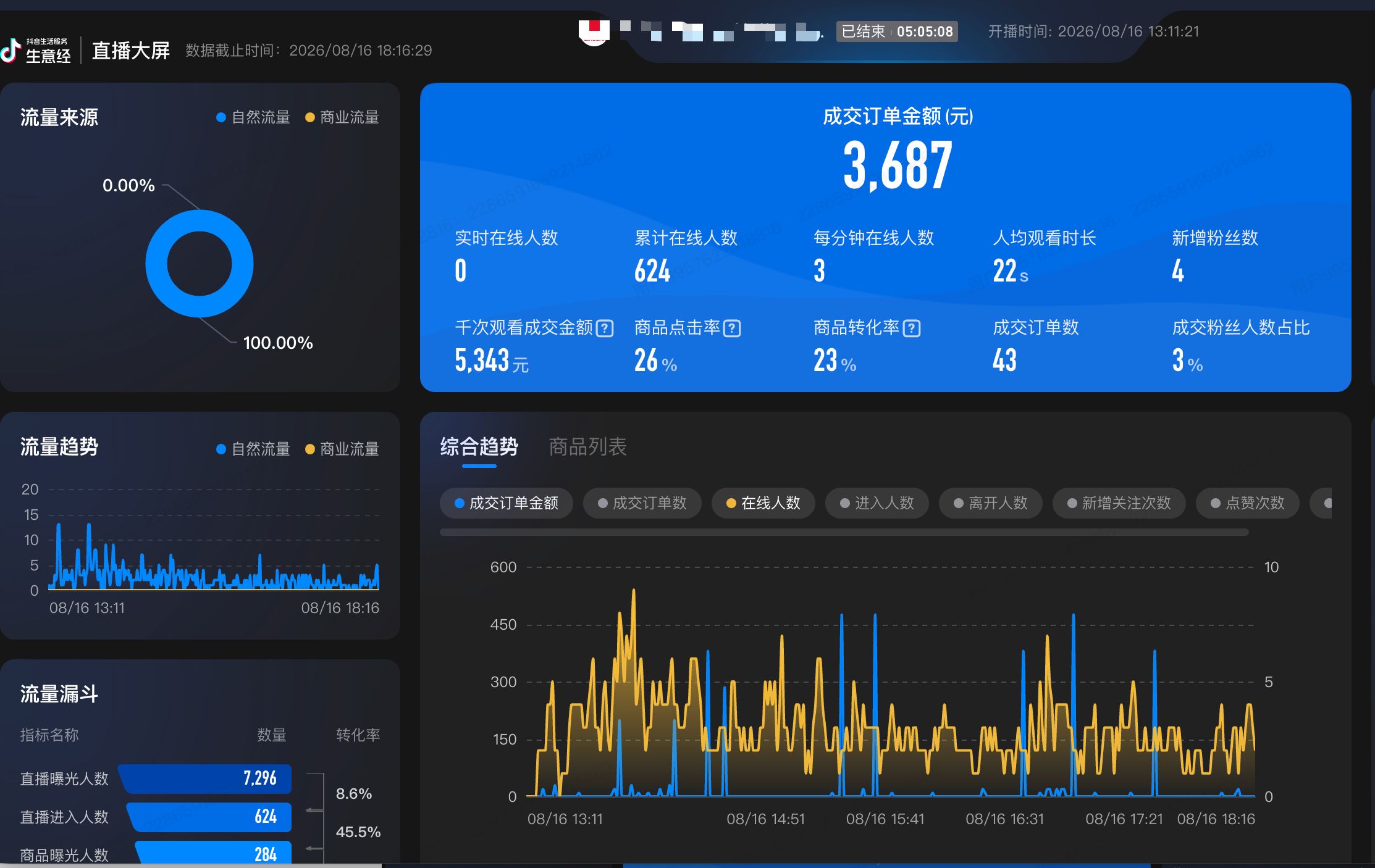Enable the 成交订单数 series chip
1375x868 pixels.
tap(642, 503)
